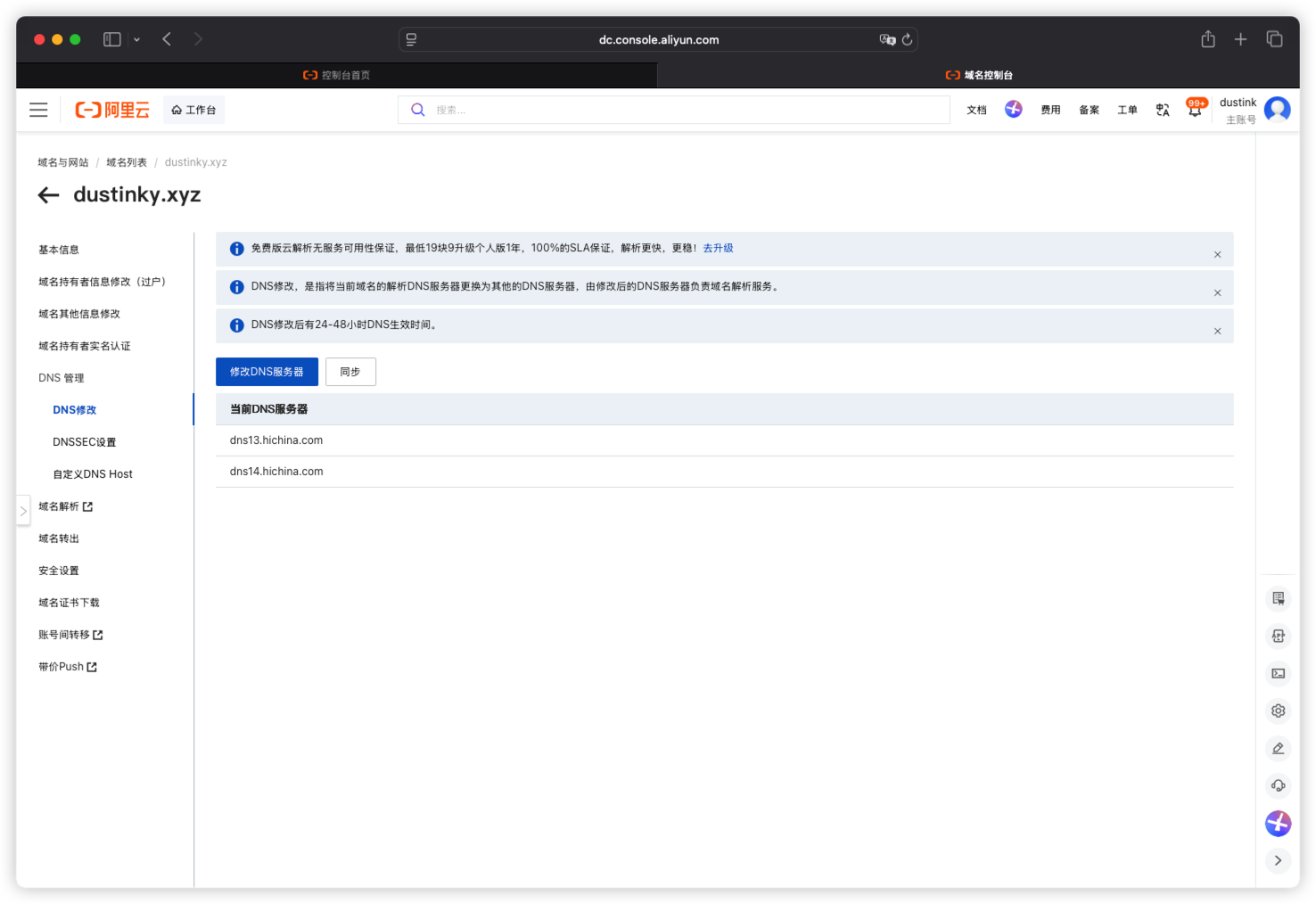Open the feedback edit pencil icon

(x=1279, y=748)
